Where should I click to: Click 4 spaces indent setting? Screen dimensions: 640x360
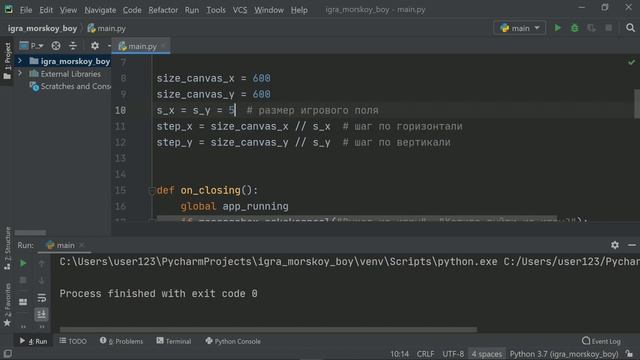tap(487, 354)
